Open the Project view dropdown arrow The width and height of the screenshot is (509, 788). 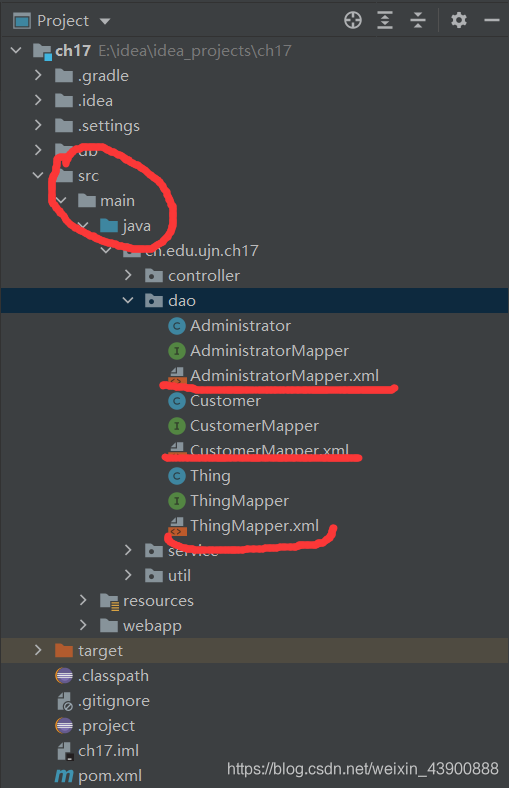105,21
